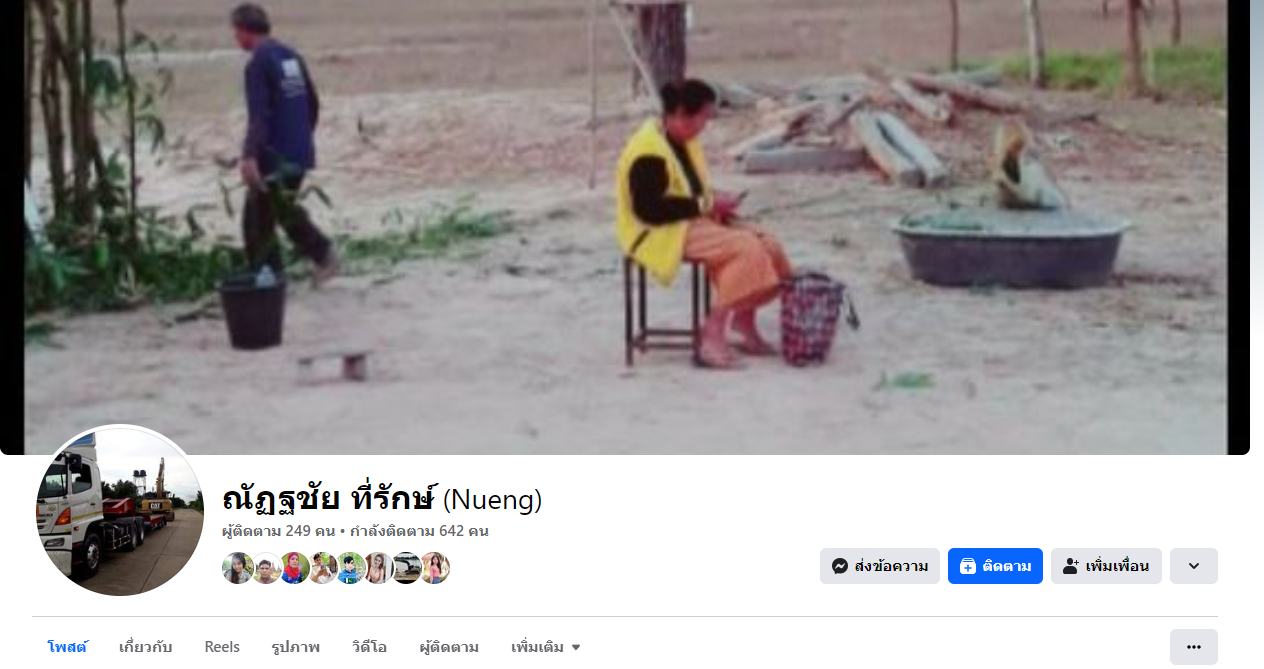Image resolution: width=1264 pixels, height=669 pixels.
Task: Open the third follower avatar with red shirt
Action: point(294,568)
